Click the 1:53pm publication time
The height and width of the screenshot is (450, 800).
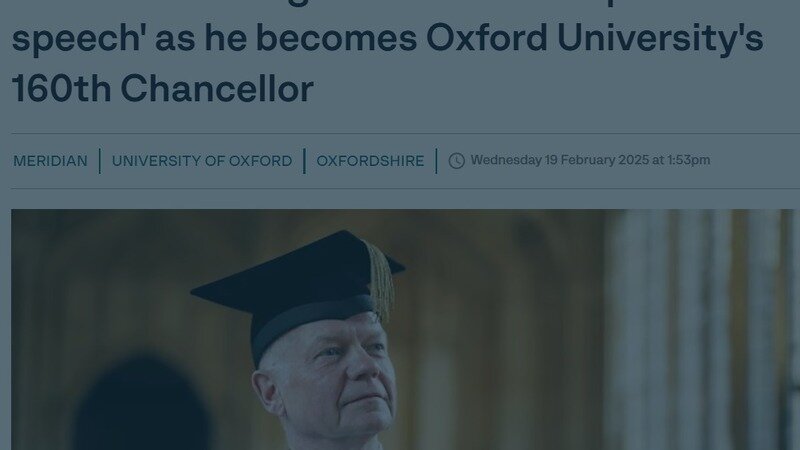click(688, 160)
